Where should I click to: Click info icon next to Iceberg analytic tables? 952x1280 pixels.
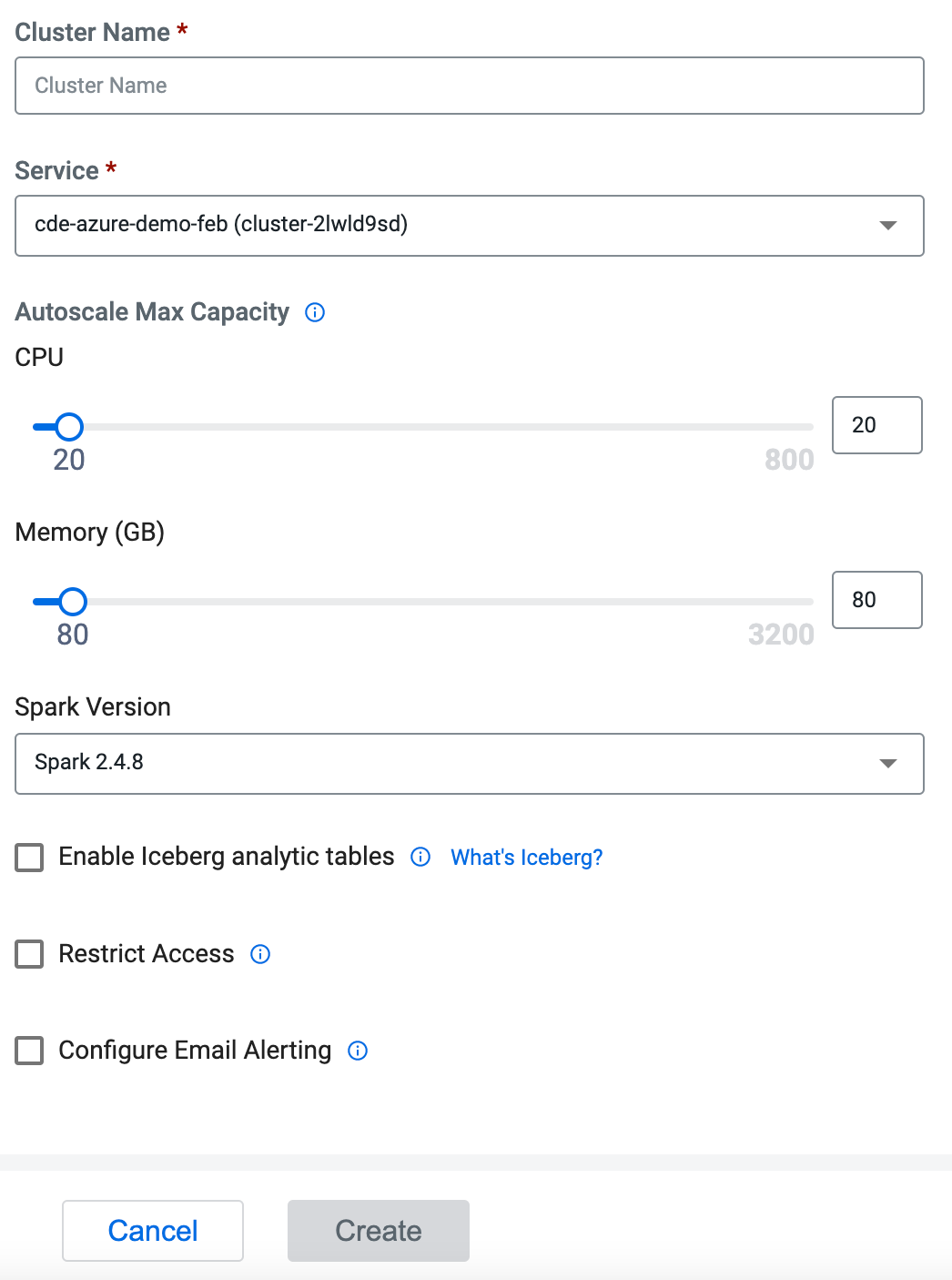(x=420, y=857)
